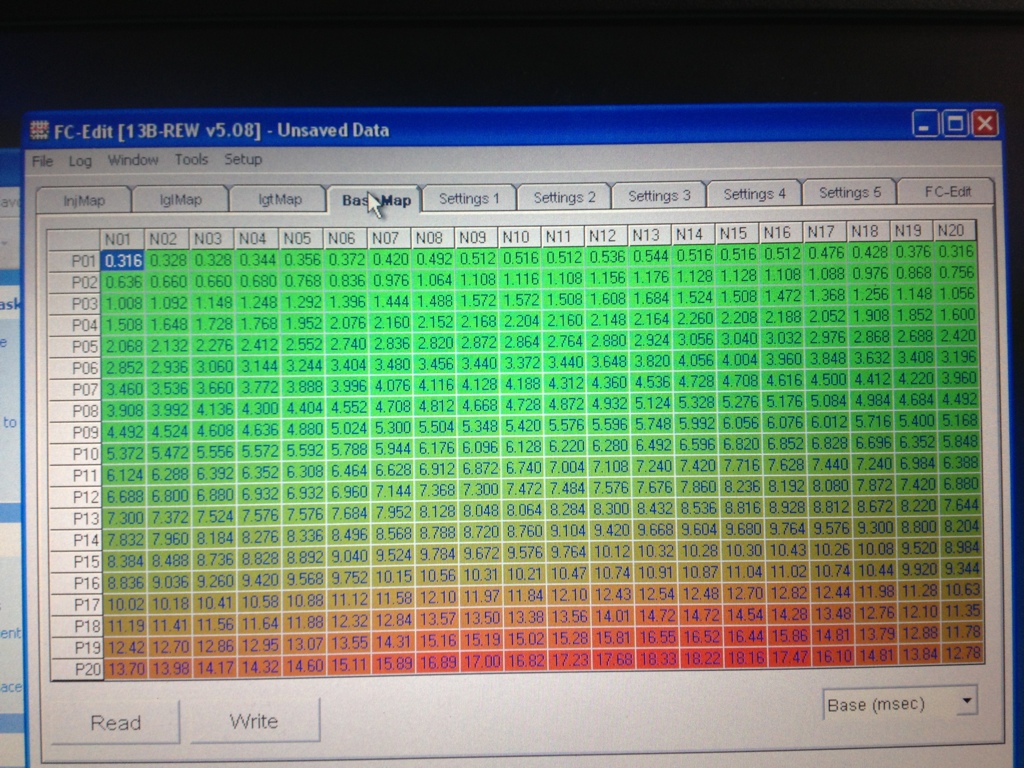Select cell value 9.524 in row P15
This screenshot has width=1024, height=768.
coord(392,555)
